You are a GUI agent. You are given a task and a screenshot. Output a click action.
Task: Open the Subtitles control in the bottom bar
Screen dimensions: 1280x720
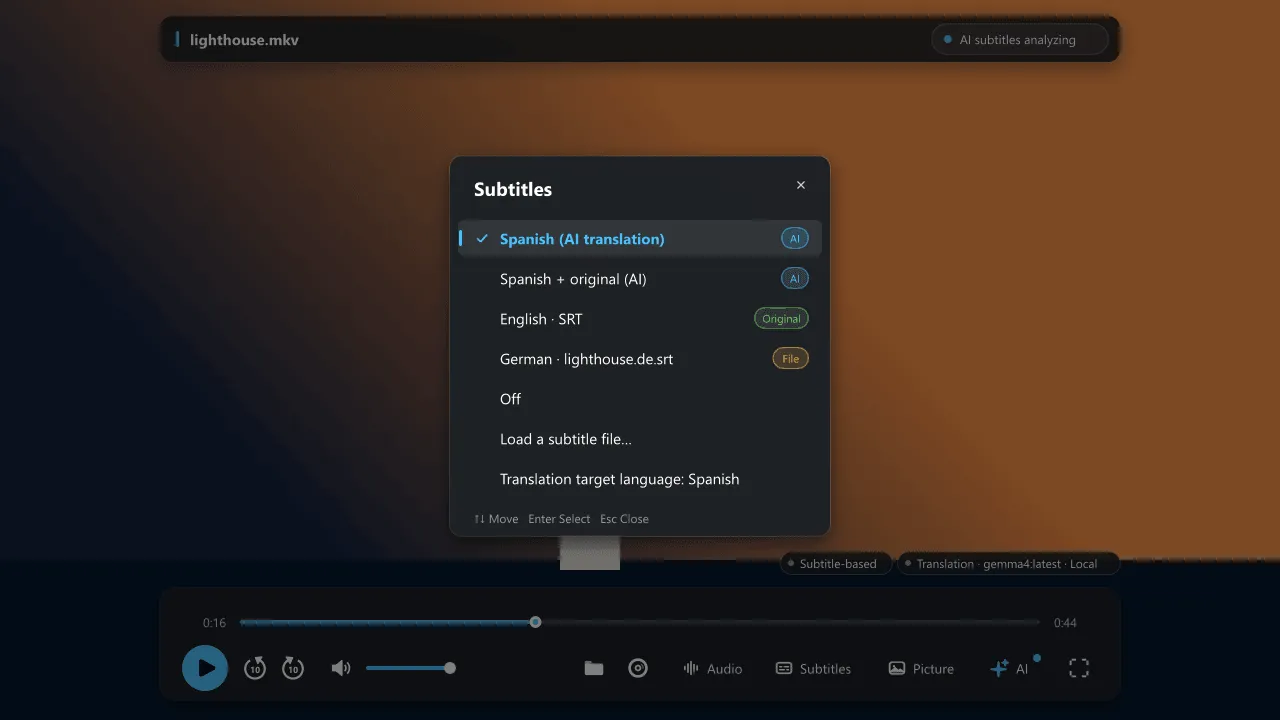[814, 668]
